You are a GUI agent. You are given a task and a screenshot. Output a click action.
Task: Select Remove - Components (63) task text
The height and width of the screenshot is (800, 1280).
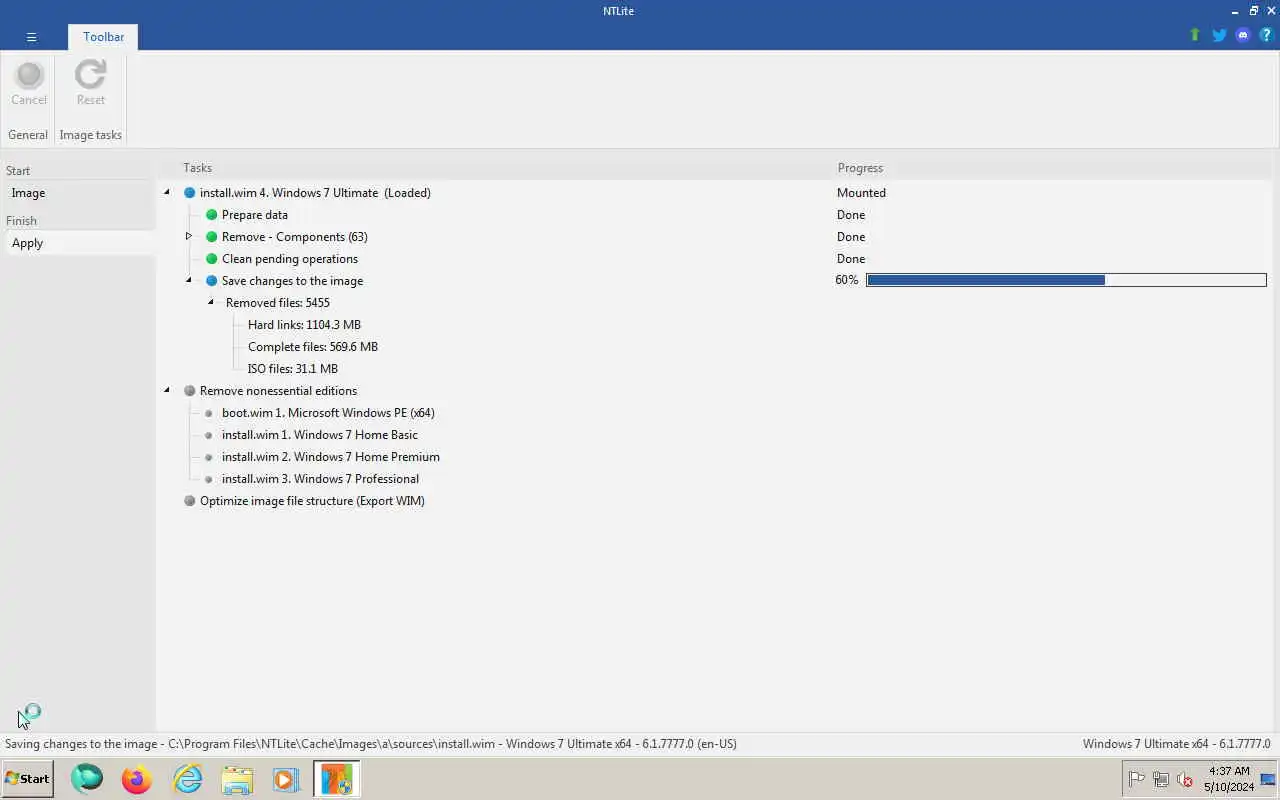[x=295, y=237]
